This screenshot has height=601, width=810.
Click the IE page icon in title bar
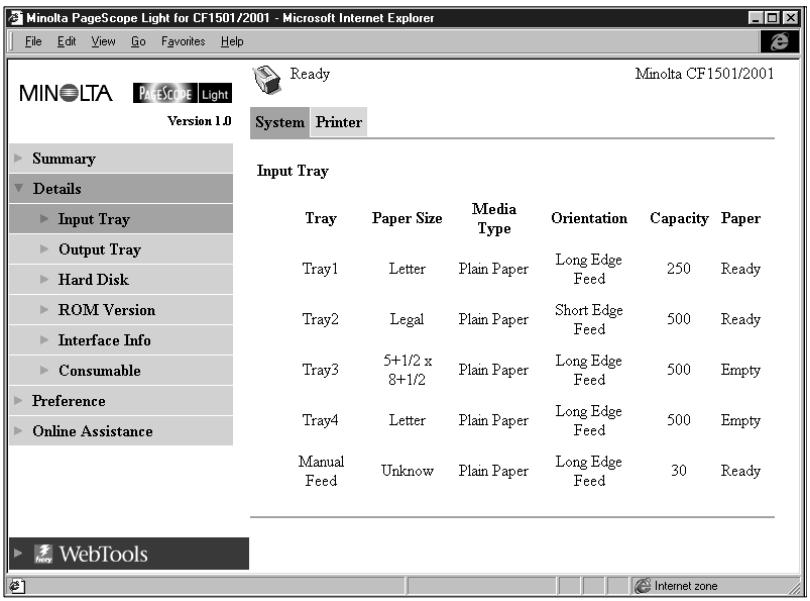[15, 18]
